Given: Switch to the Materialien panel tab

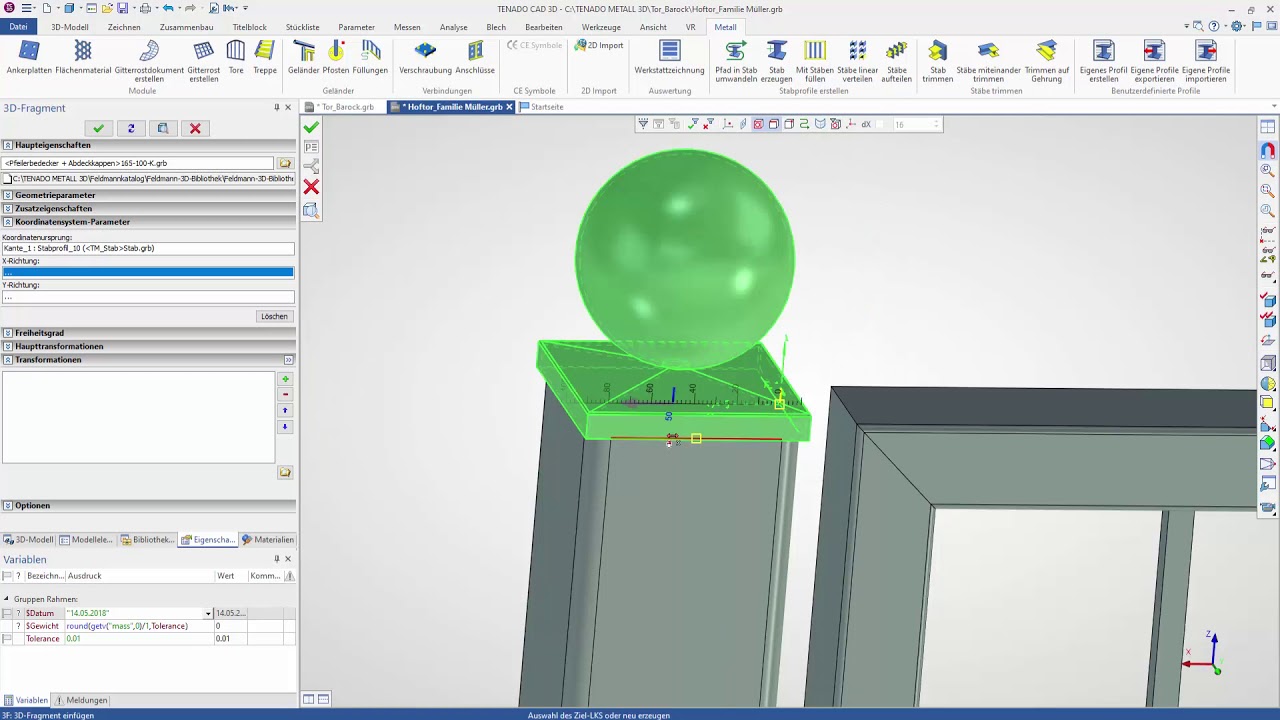Looking at the screenshot, I should click(268, 540).
